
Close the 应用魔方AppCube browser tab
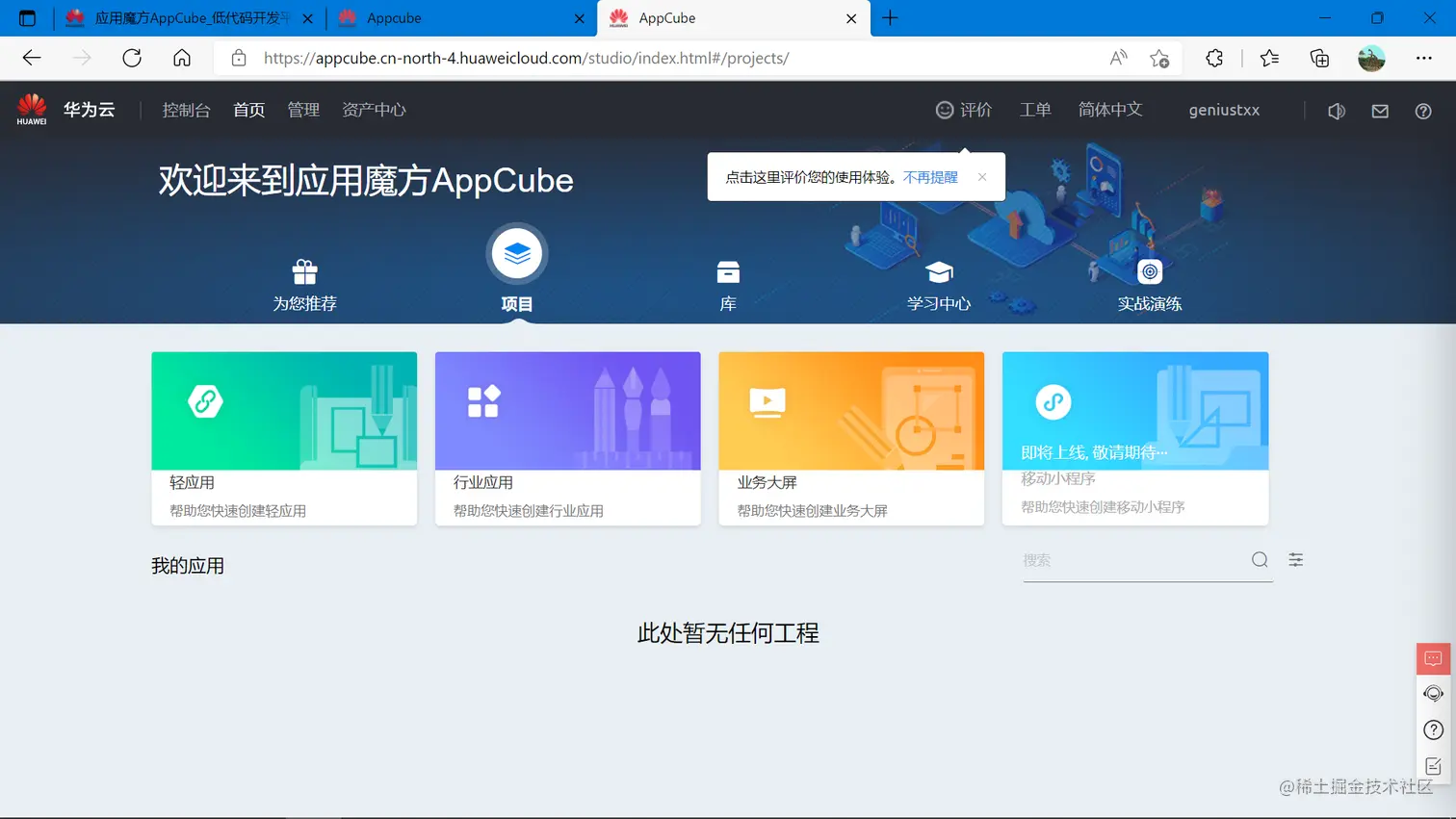(x=307, y=18)
